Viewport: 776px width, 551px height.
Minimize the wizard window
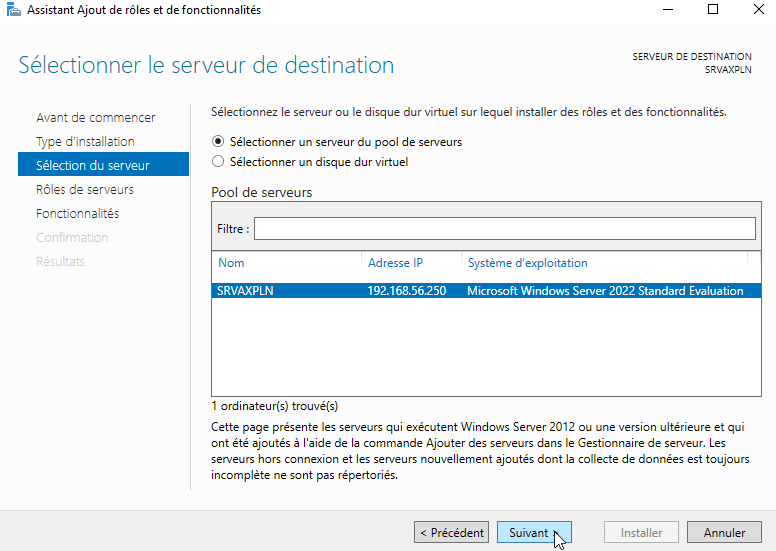pyautogui.click(x=668, y=9)
